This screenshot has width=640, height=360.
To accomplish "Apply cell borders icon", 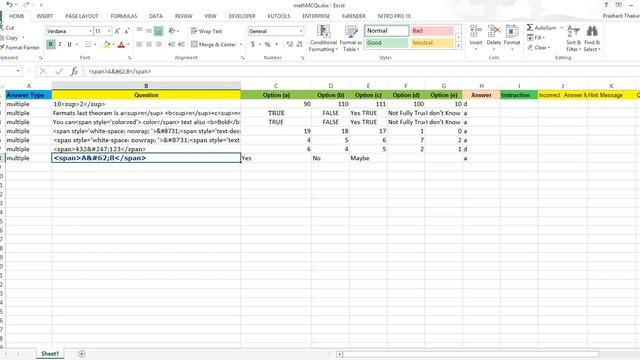I will point(88,44).
